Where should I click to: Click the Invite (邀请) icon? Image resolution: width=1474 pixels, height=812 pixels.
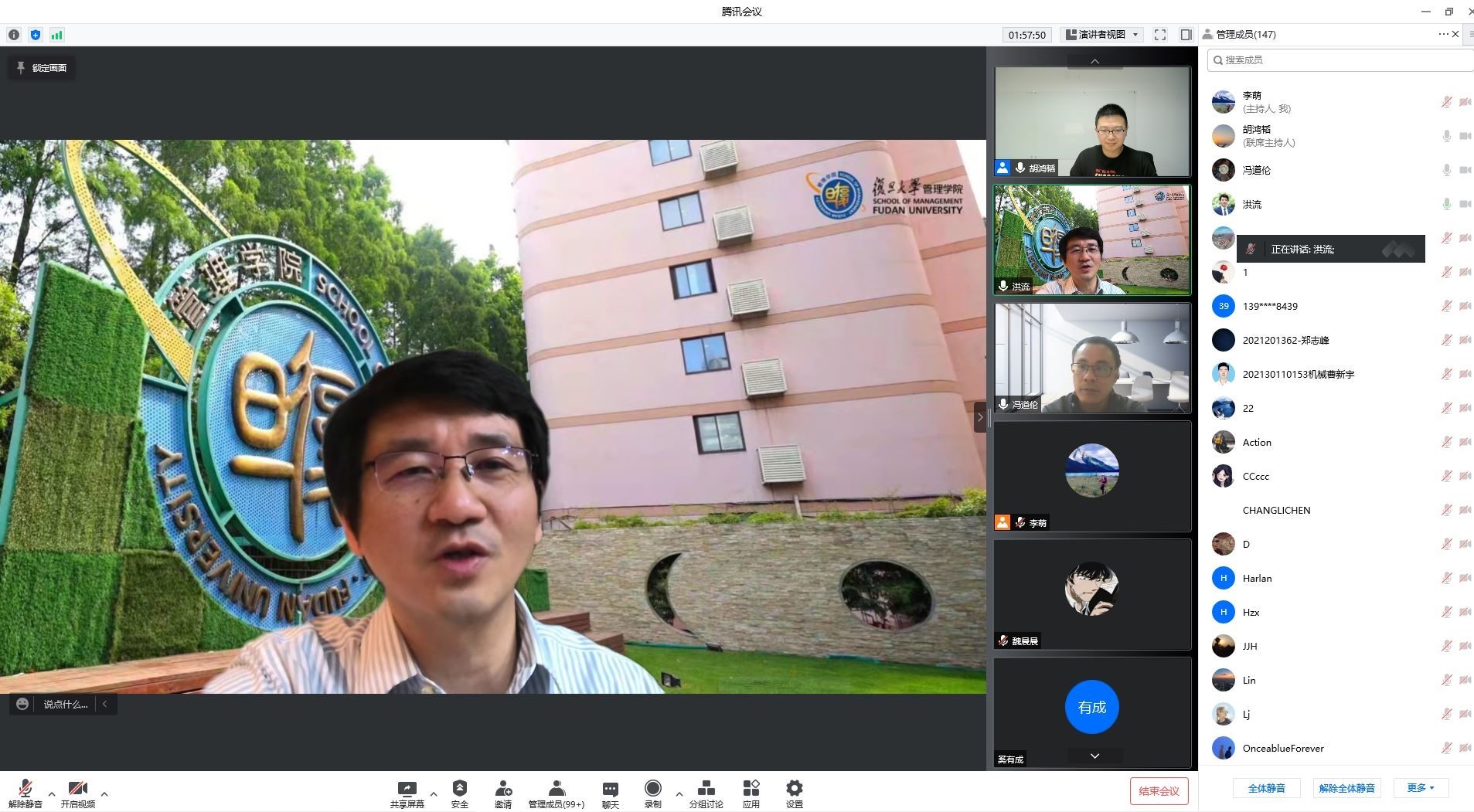[503, 789]
